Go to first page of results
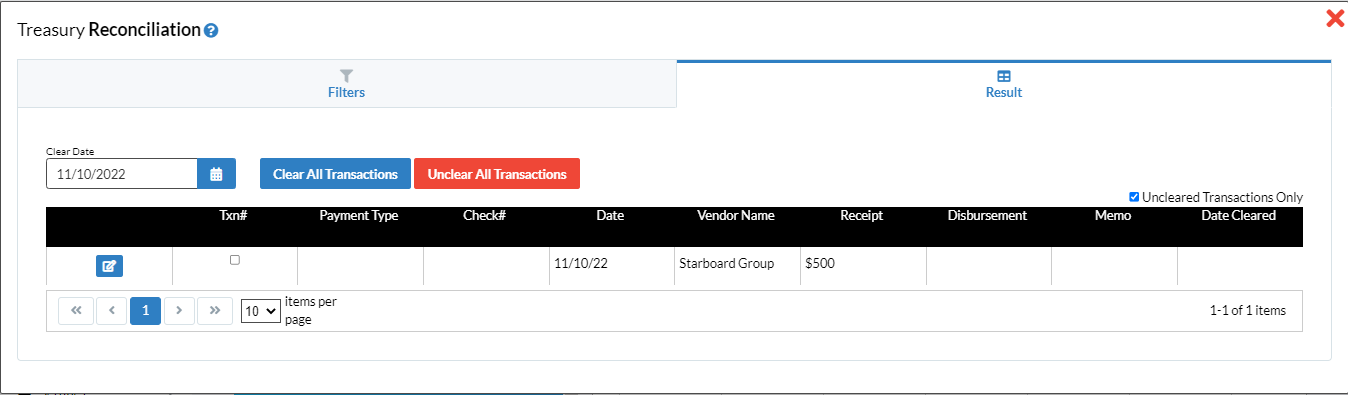This screenshot has width=1348, height=395. pyautogui.click(x=76, y=311)
